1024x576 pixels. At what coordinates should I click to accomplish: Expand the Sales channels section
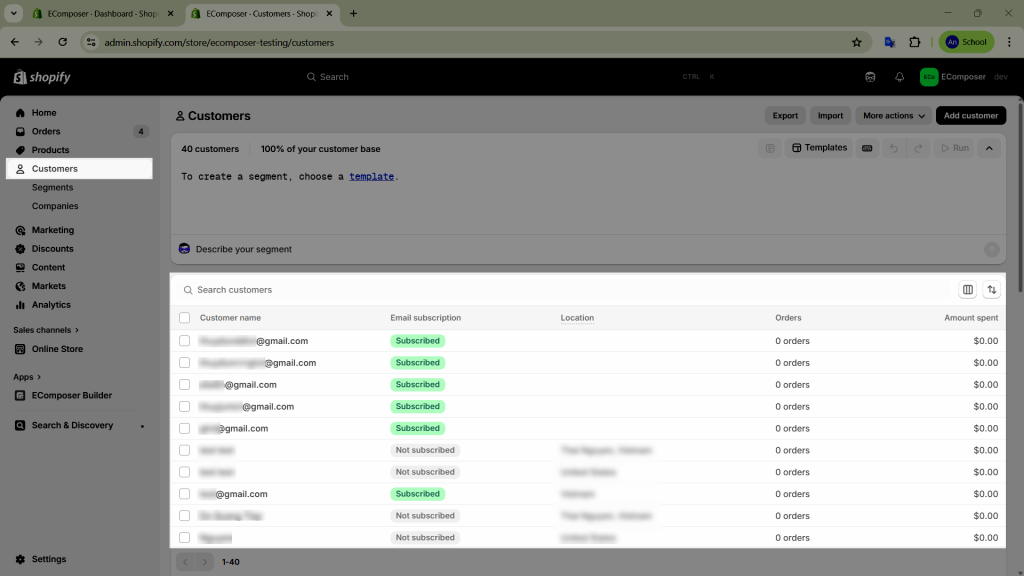pos(46,330)
